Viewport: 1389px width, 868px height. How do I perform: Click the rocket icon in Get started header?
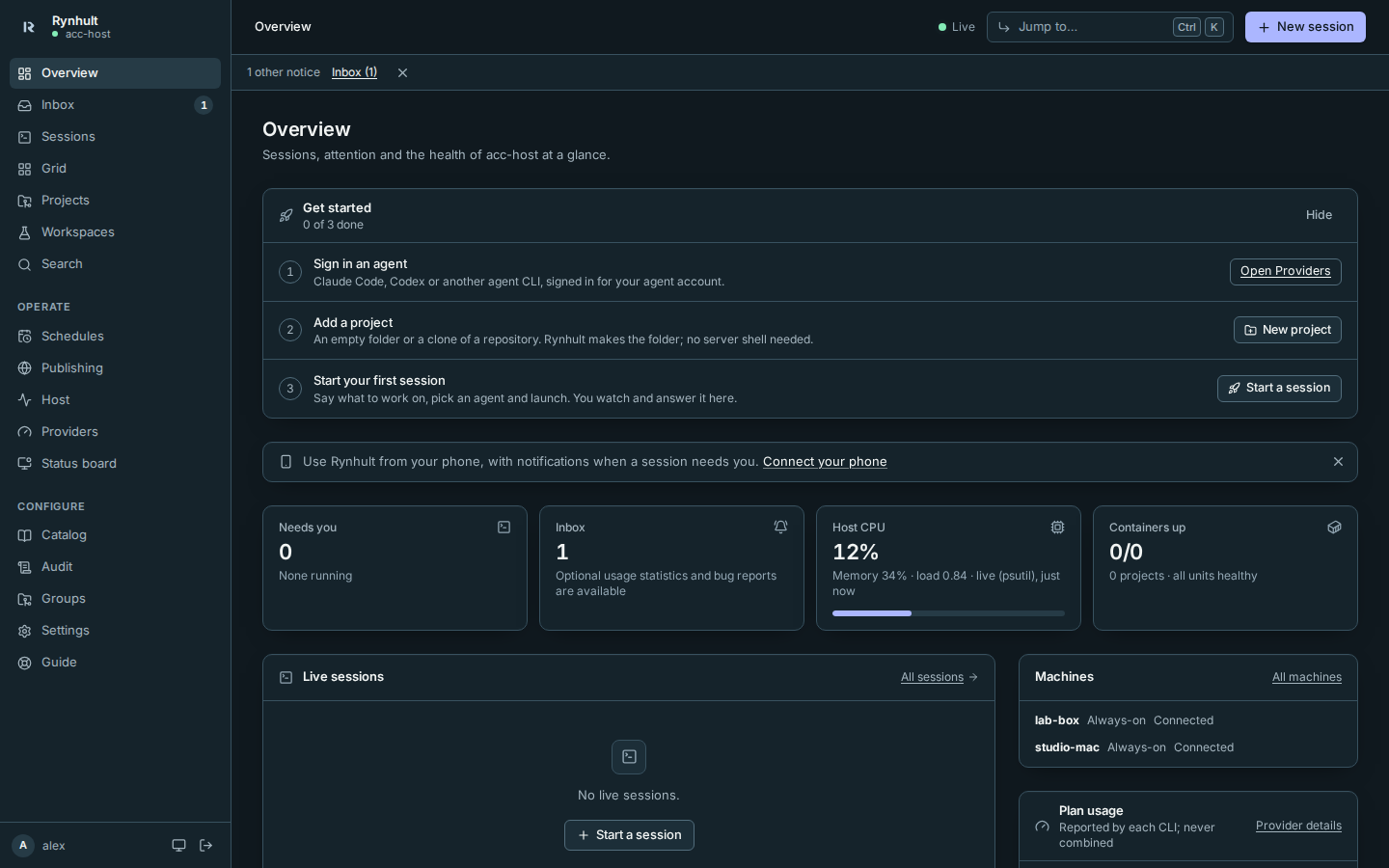point(286,216)
